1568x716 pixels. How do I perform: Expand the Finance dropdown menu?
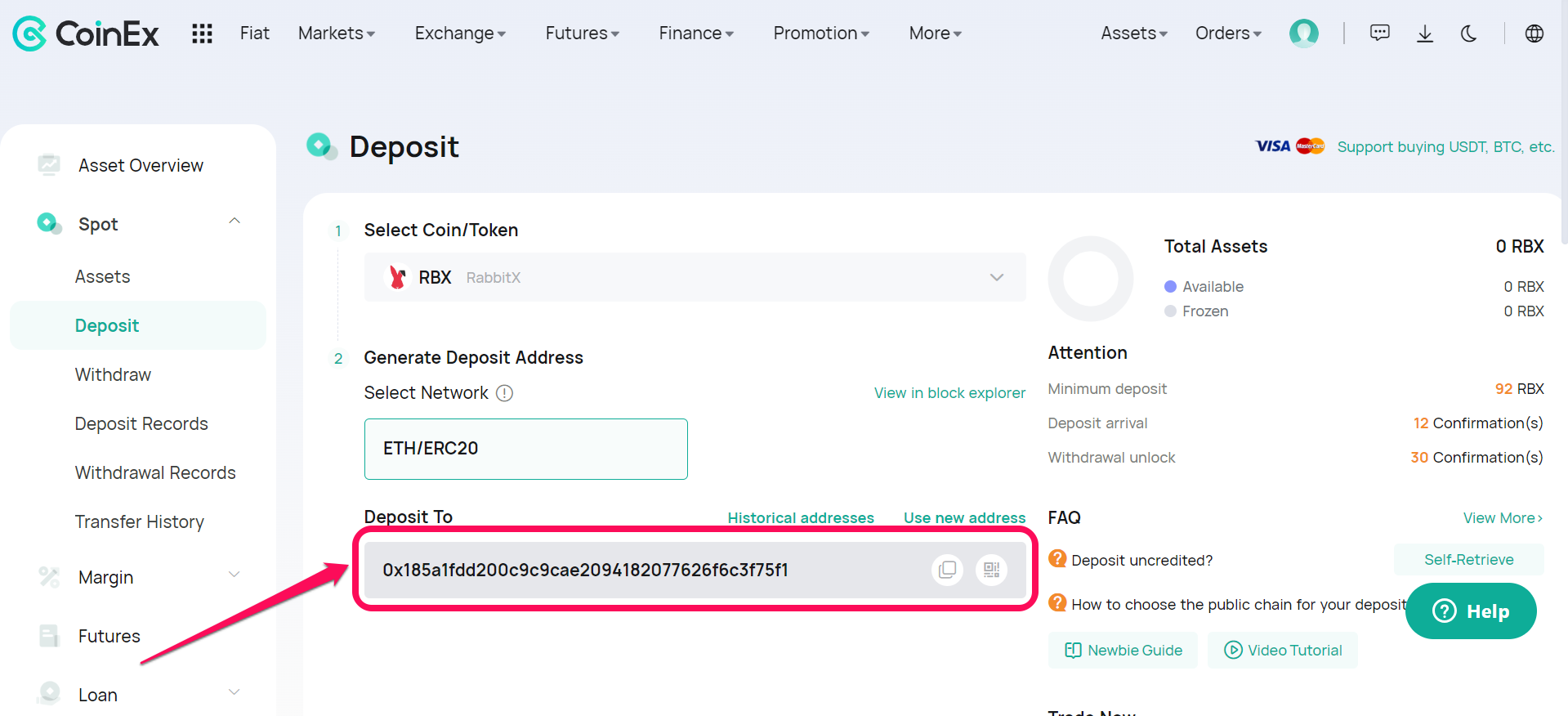click(696, 34)
